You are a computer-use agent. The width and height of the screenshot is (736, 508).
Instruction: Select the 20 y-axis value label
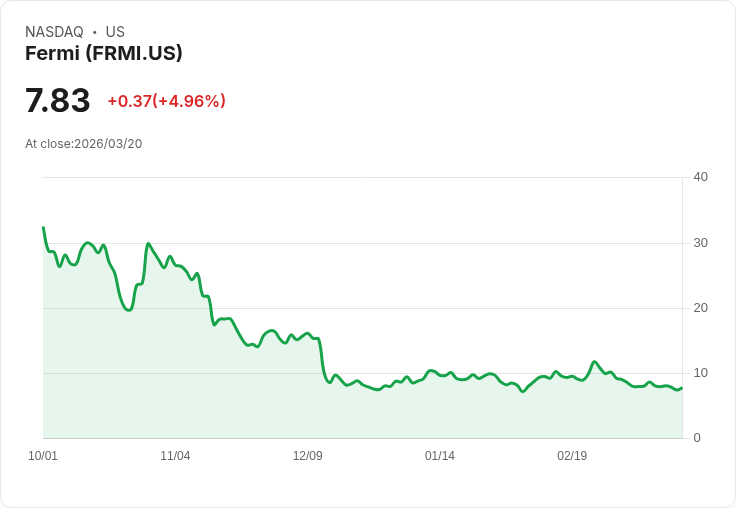tap(700, 308)
